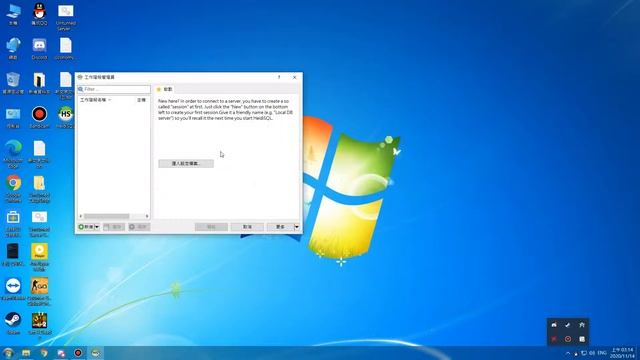Image resolution: width=640 pixels, height=360 pixels.
Task: Open the Unturned Server desktop shortcut
Action: point(66,17)
